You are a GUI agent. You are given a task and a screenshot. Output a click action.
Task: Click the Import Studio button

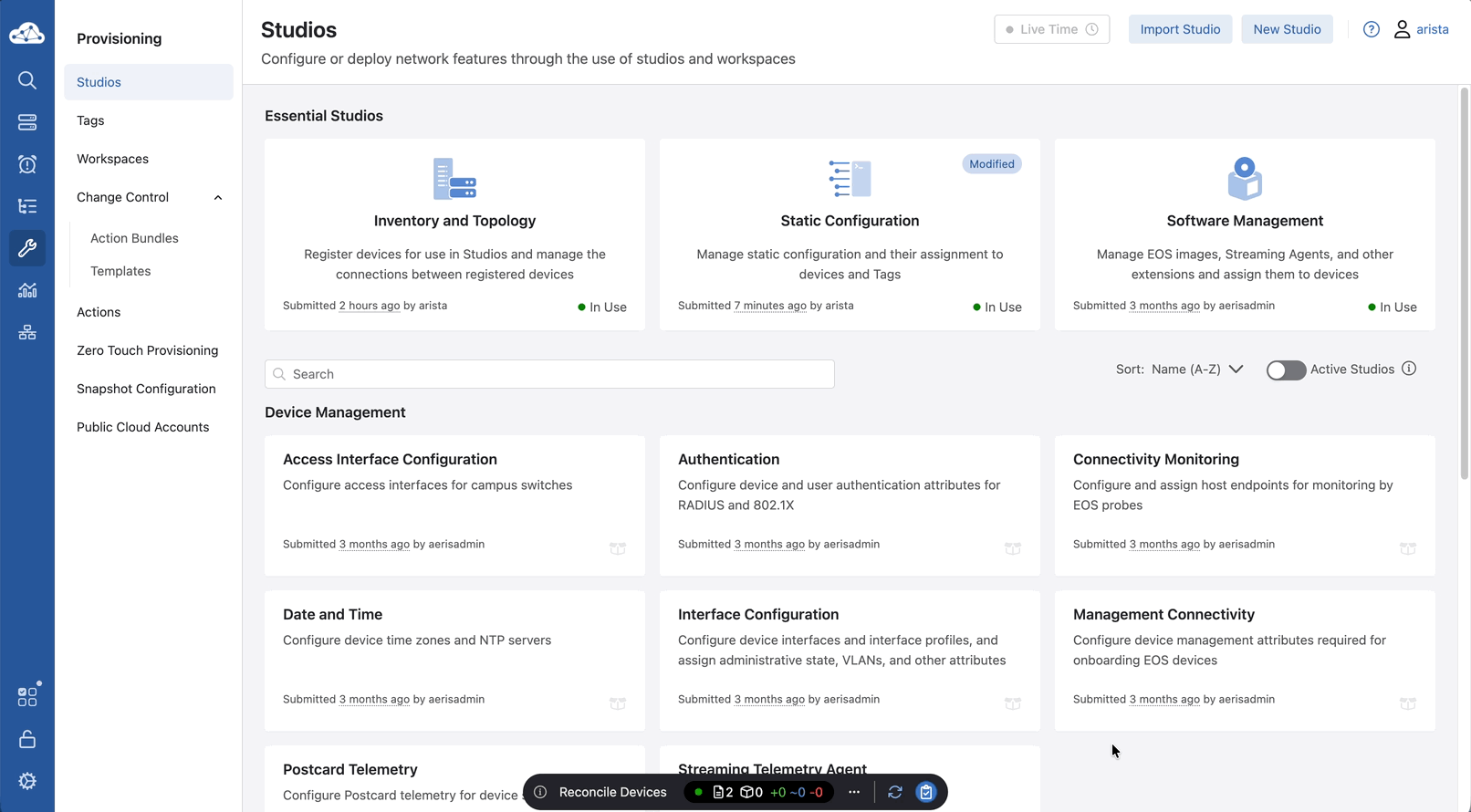point(1180,29)
